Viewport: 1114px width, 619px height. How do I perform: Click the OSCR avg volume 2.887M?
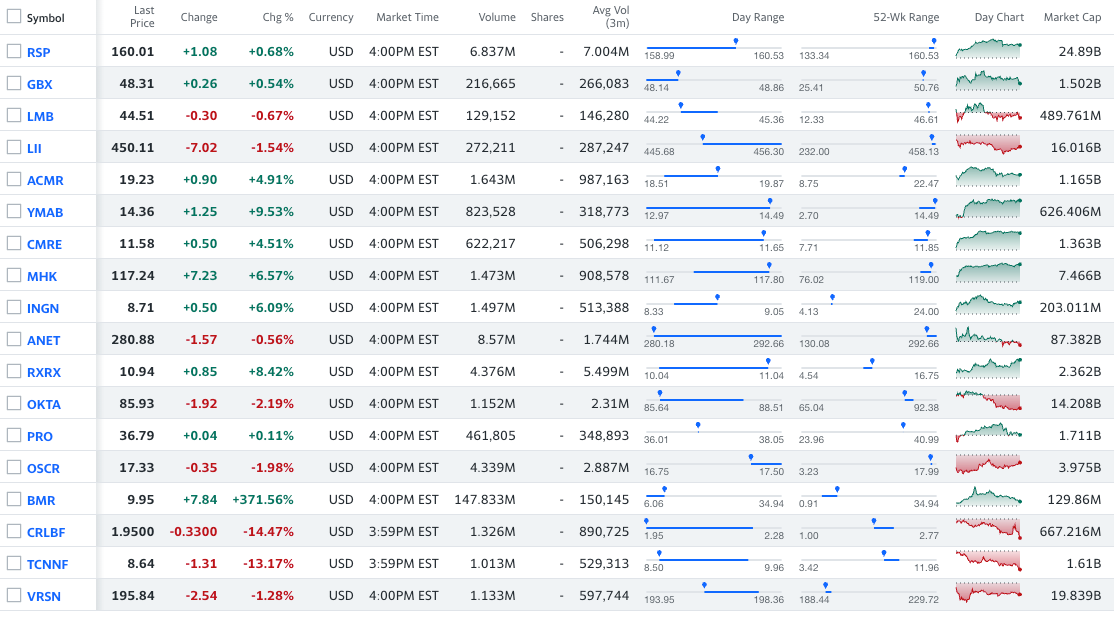click(x=606, y=468)
